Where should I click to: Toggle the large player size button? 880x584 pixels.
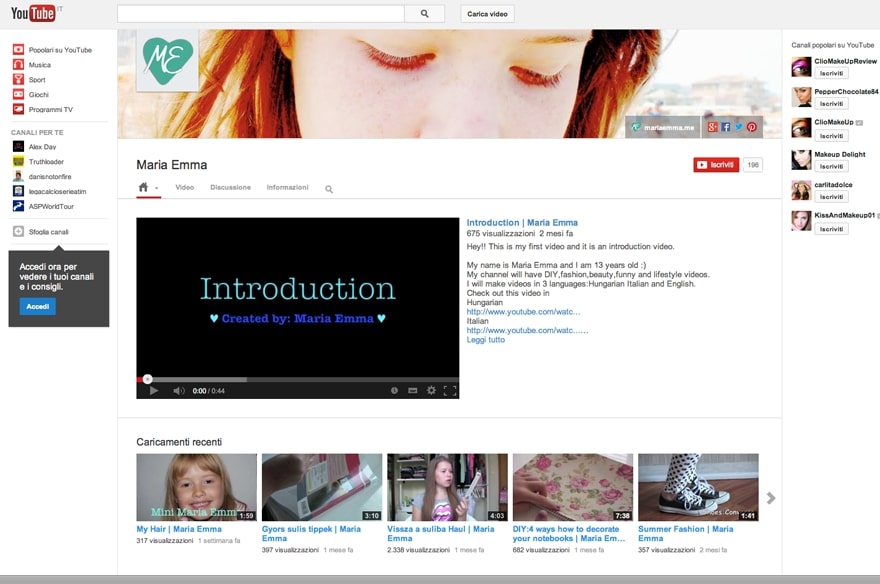[x=413, y=391]
